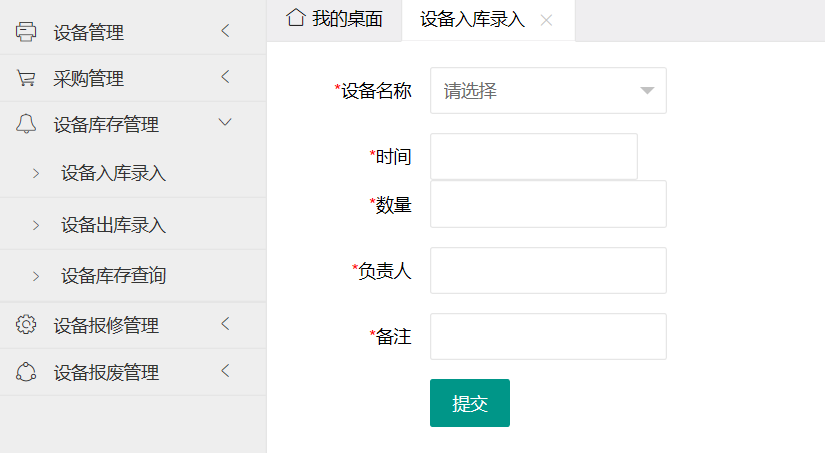This screenshot has height=453, width=825.
Task: Expand the 采购管理 menu arrow
Action: pos(225,77)
